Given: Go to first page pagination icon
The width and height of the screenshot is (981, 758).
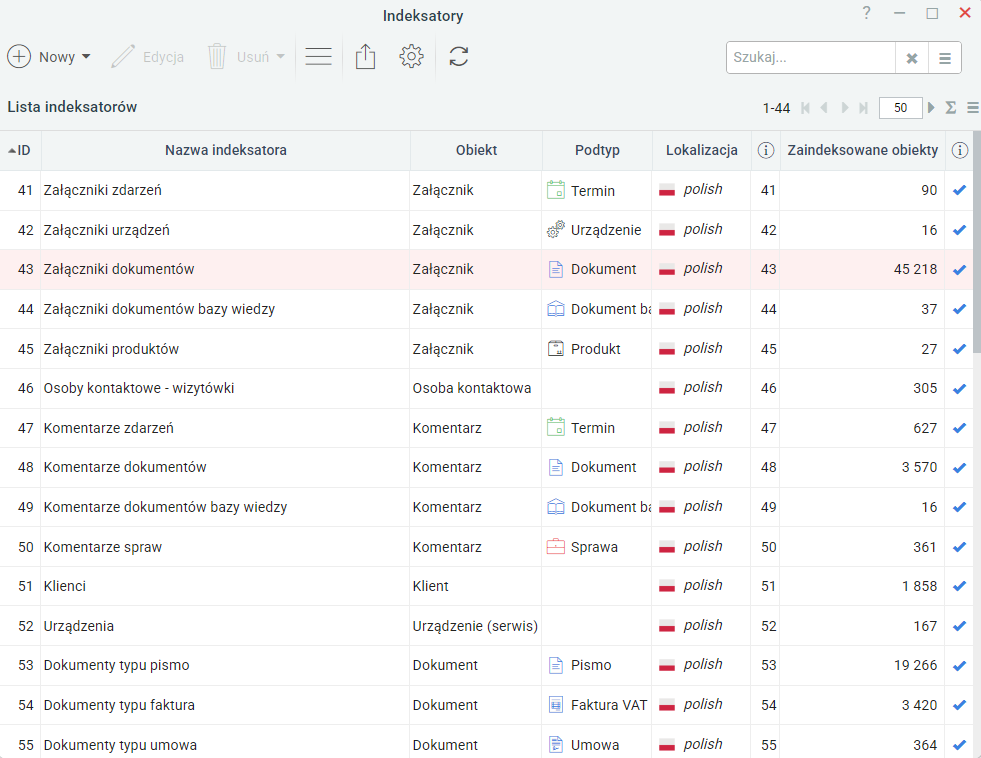Looking at the screenshot, I should click(x=805, y=108).
